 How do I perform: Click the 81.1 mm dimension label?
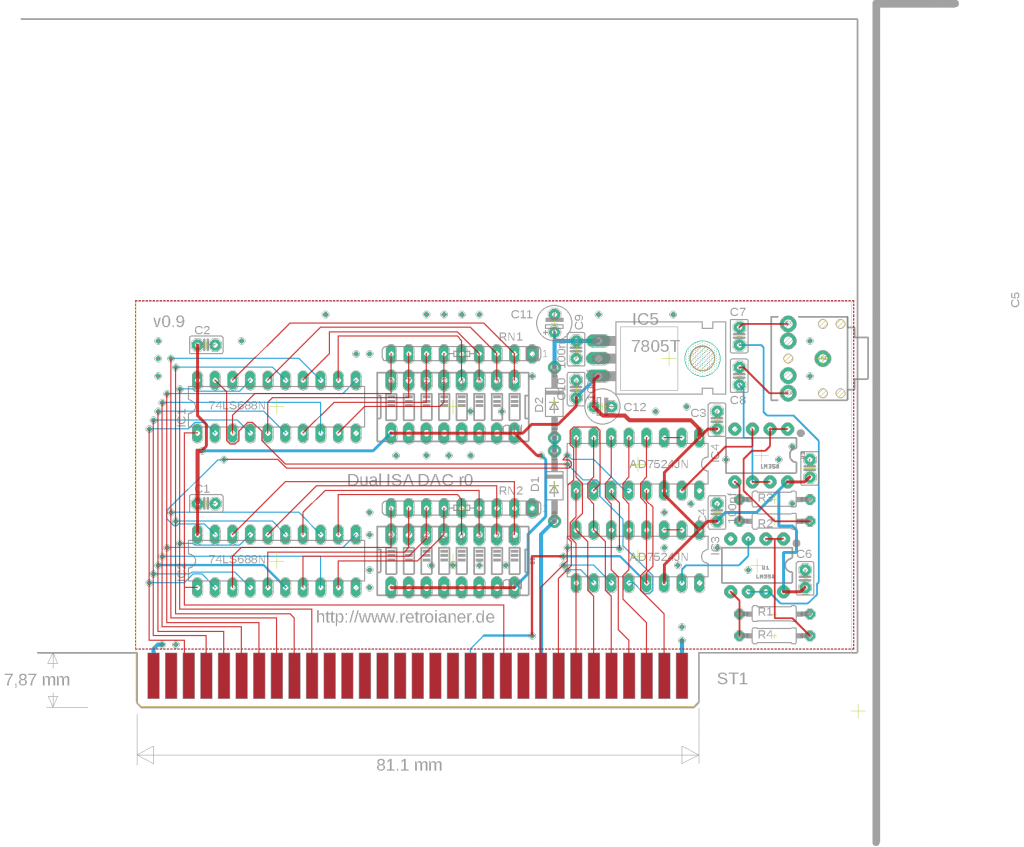(x=409, y=765)
